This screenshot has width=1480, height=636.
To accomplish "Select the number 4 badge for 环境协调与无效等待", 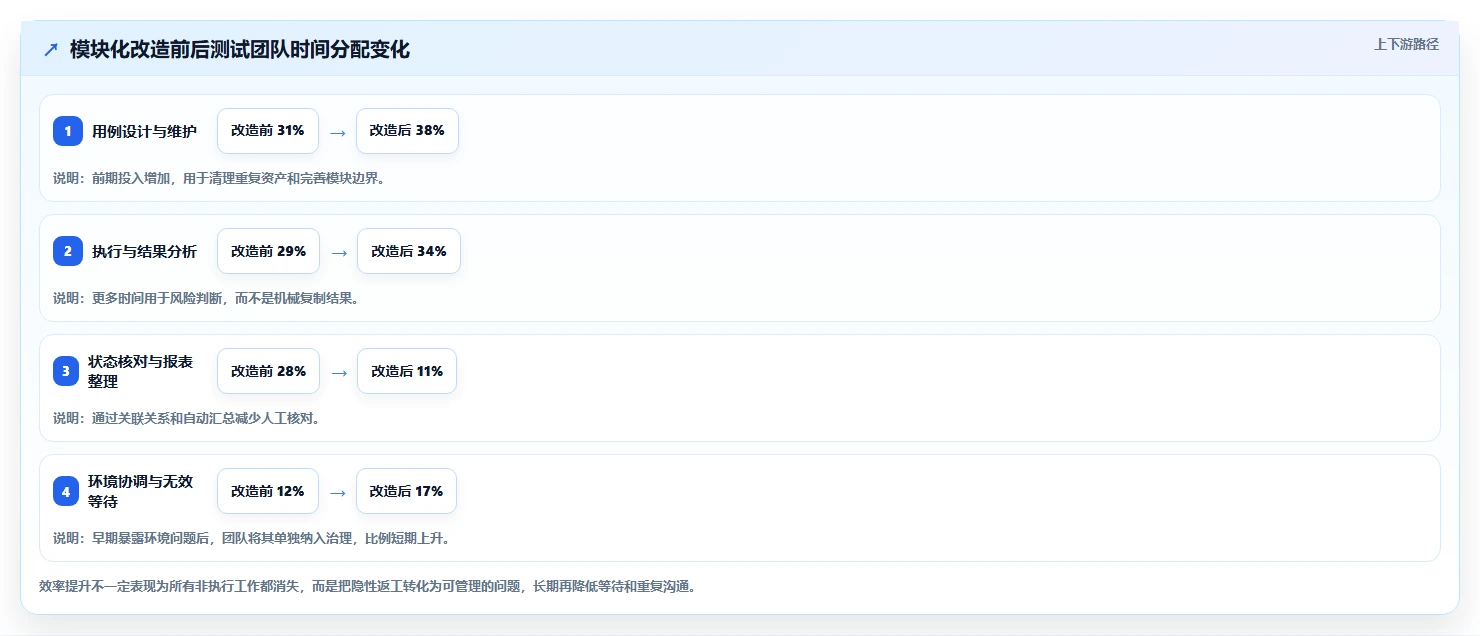I will [68, 491].
